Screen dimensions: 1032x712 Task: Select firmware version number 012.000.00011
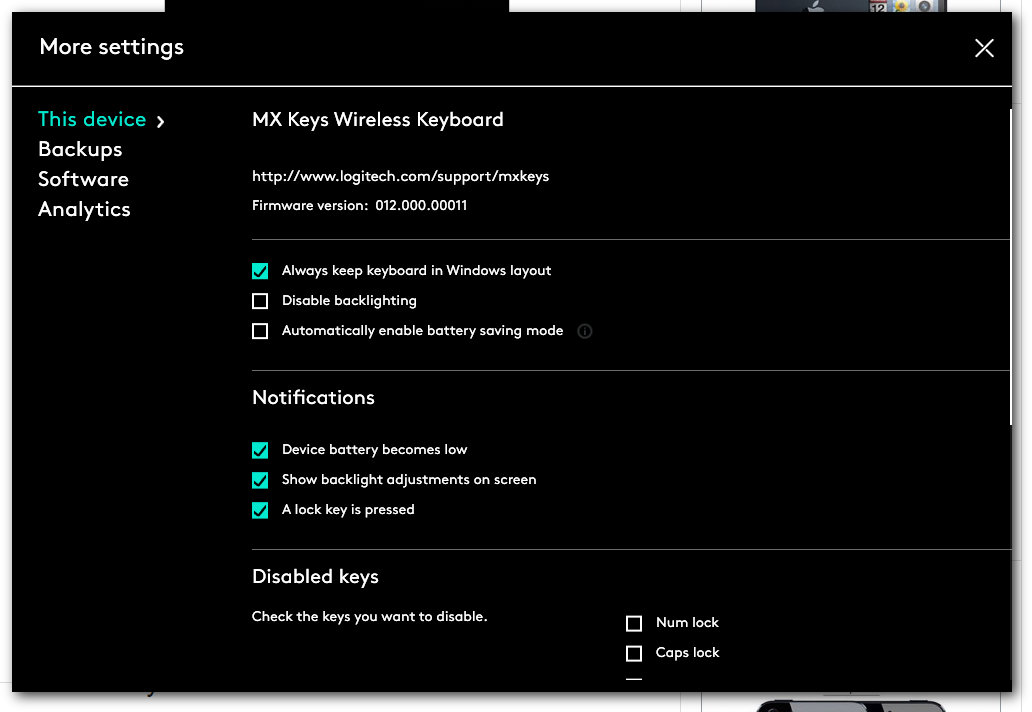421,205
